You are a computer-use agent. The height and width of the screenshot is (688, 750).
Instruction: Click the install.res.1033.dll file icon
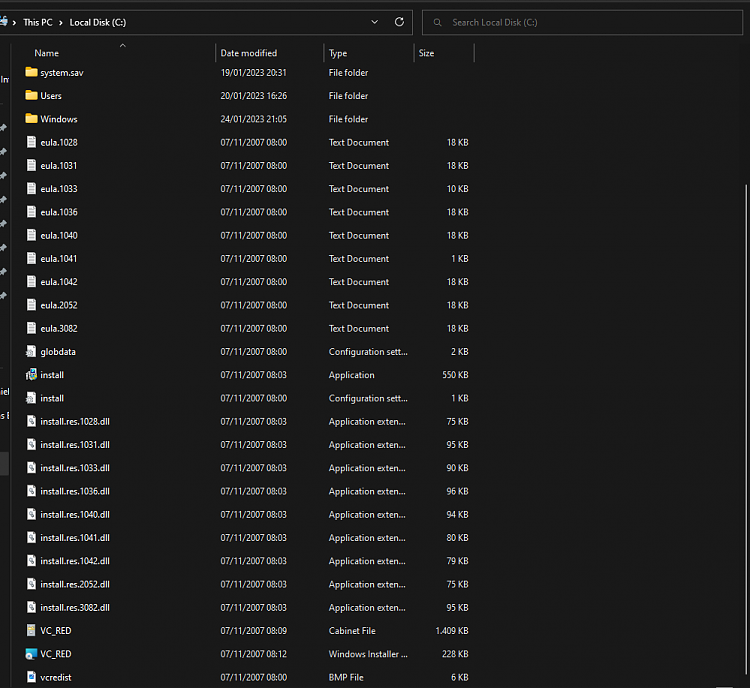(31, 468)
